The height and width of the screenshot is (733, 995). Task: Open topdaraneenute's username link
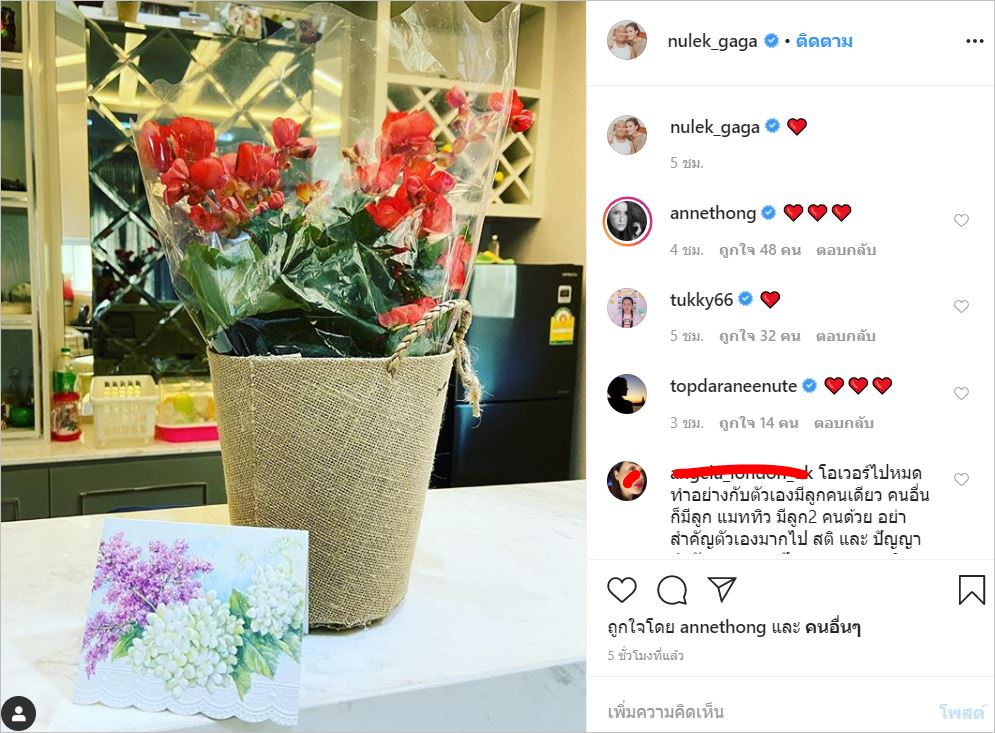click(x=733, y=386)
